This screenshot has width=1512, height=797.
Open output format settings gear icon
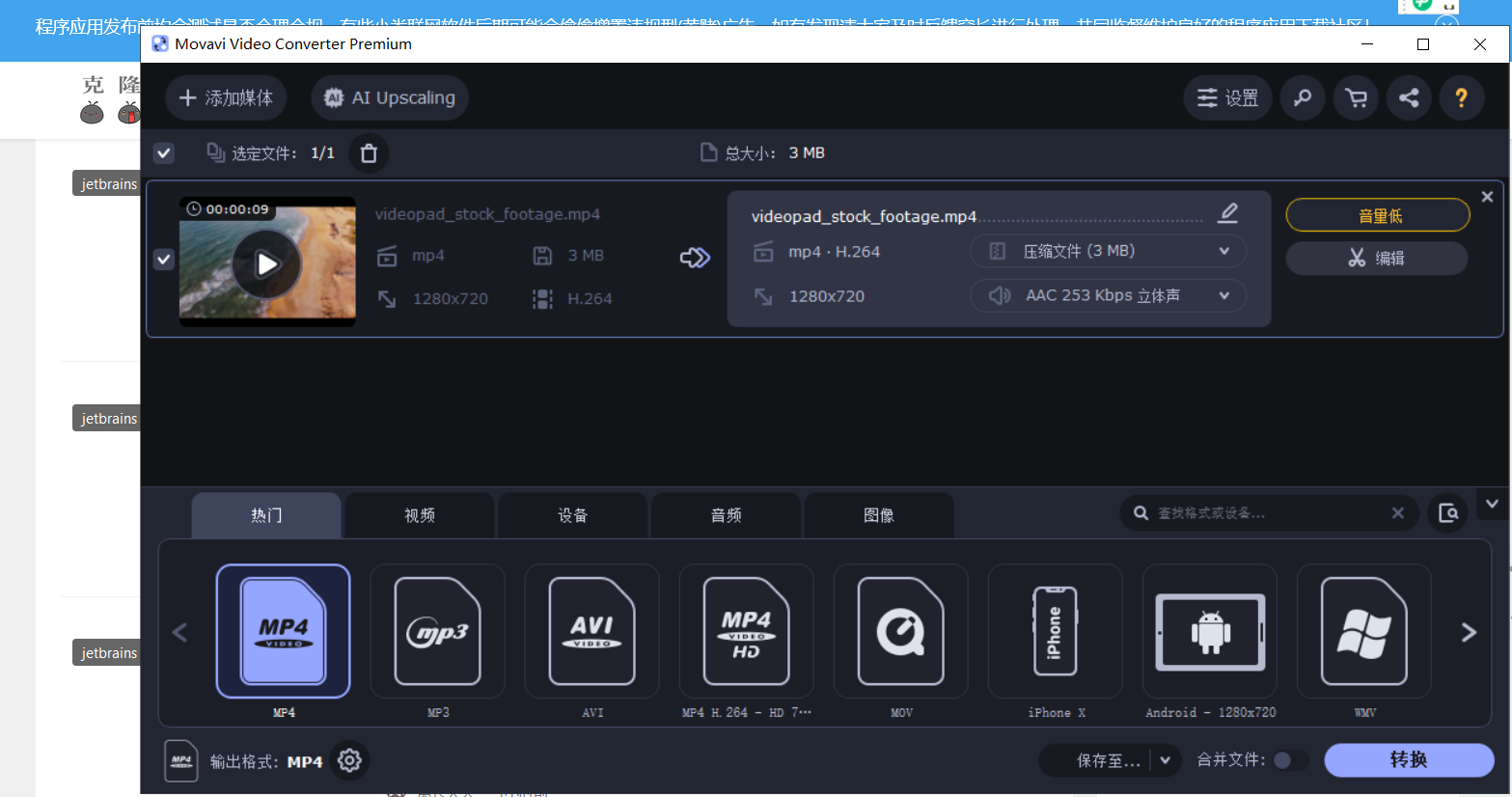coord(349,760)
